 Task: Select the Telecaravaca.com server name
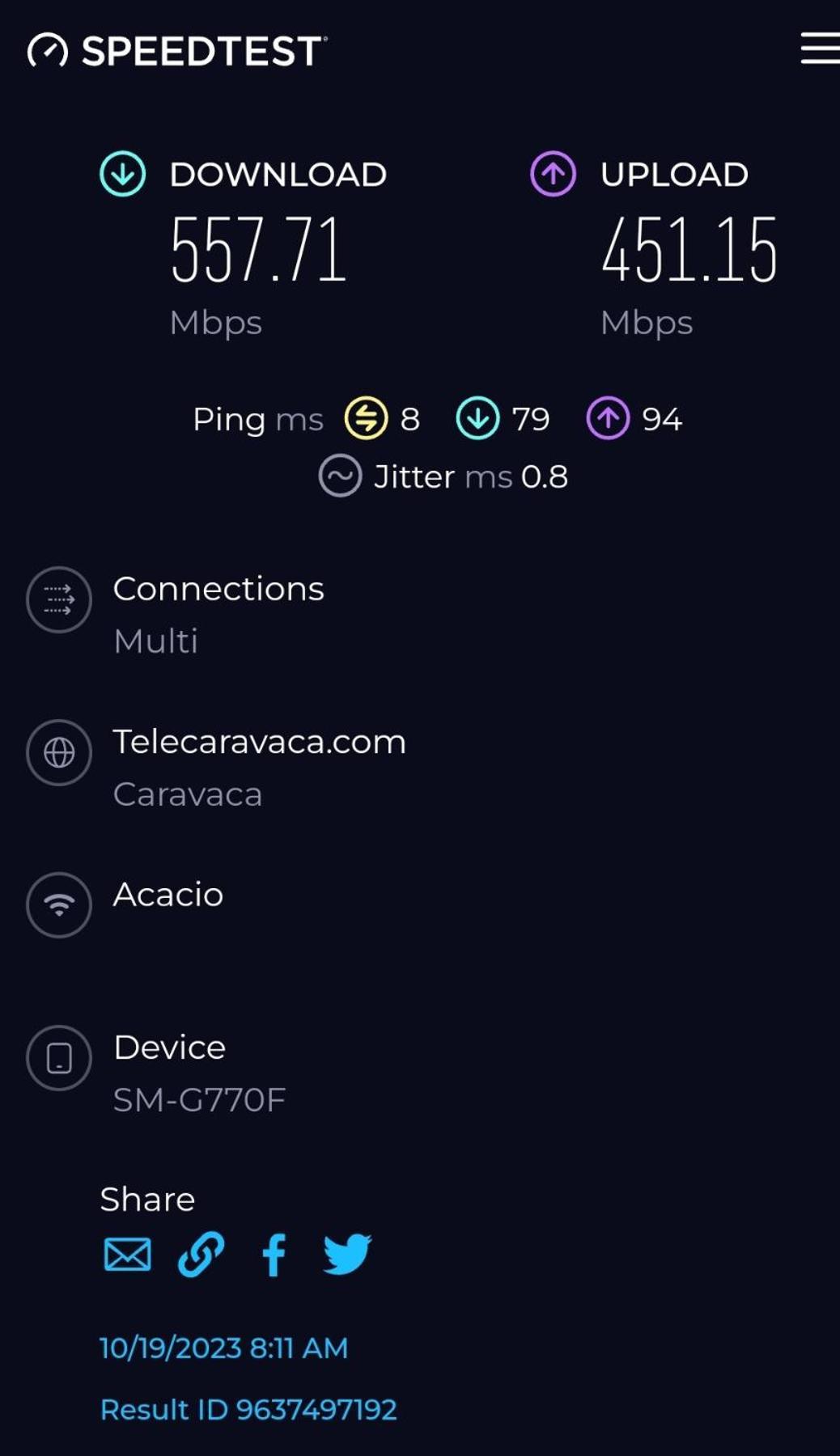[259, 742]
